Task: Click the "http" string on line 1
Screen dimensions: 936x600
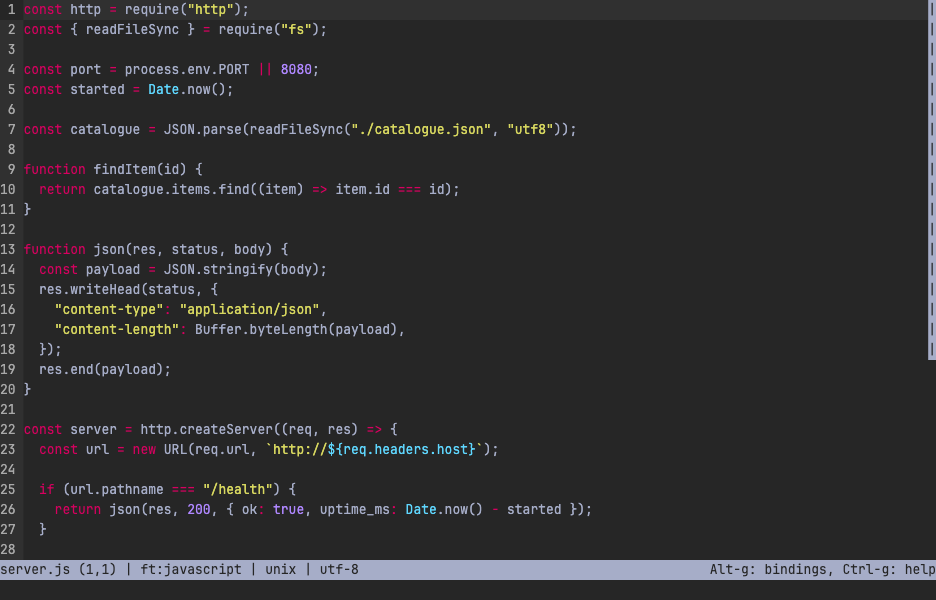Action: pyautogui.click(x=210, y=10)
